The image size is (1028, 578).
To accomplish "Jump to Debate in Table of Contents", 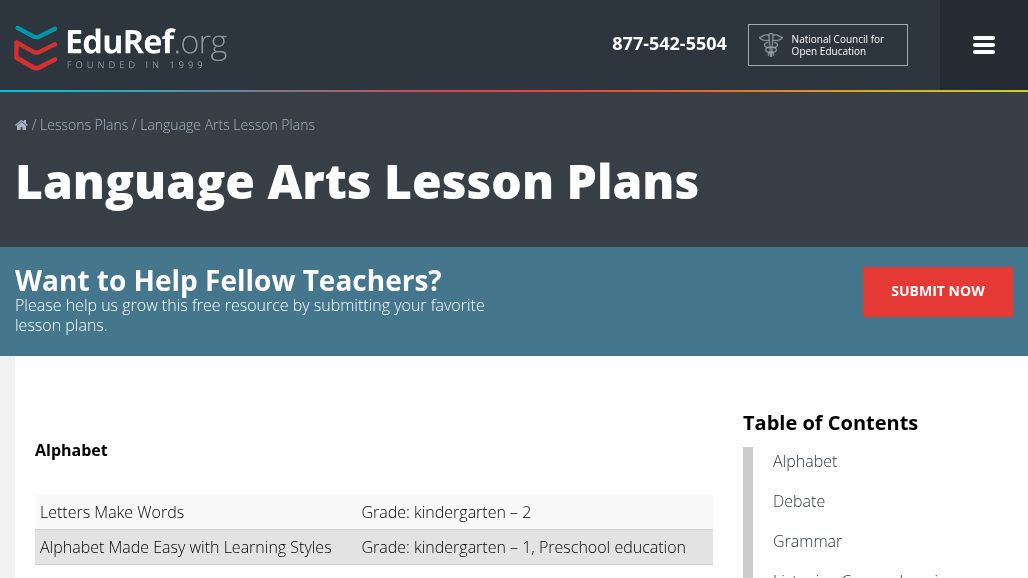I will coord(799,501).
